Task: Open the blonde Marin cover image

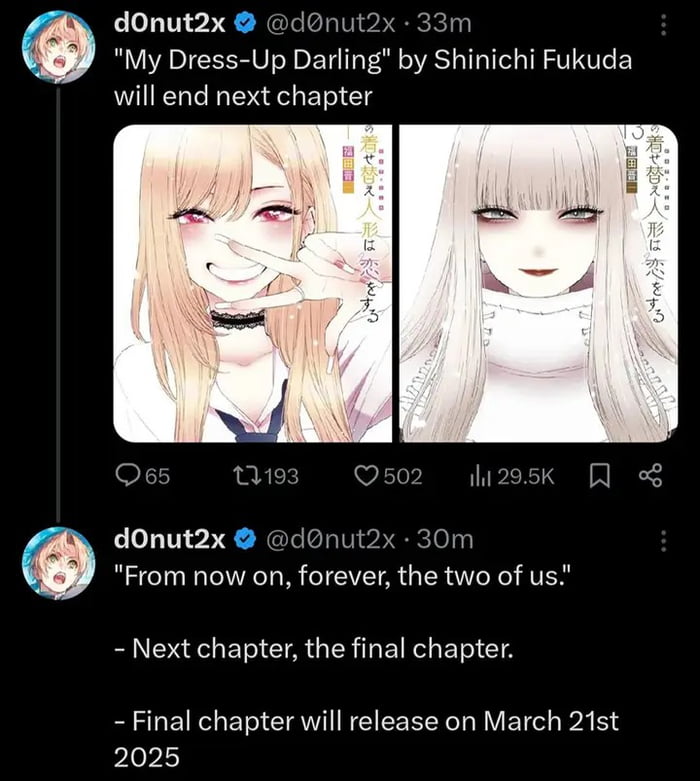Action: coord(252,283)
